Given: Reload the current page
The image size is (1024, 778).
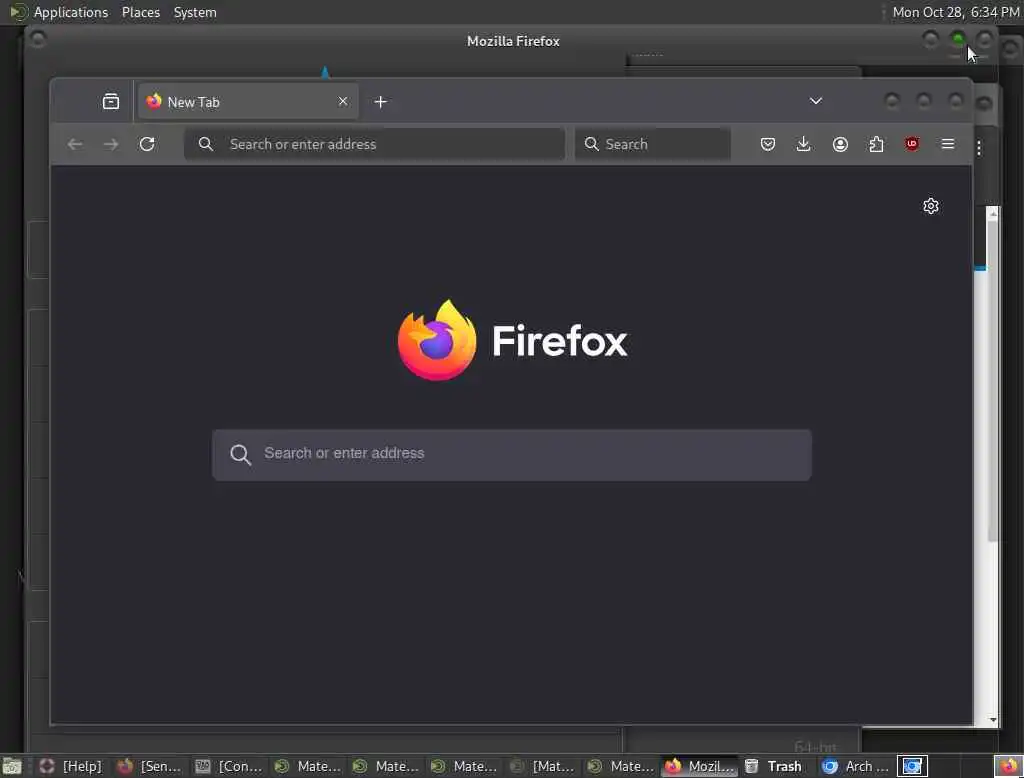Looking at the screenshot, I should coord(147,144).
